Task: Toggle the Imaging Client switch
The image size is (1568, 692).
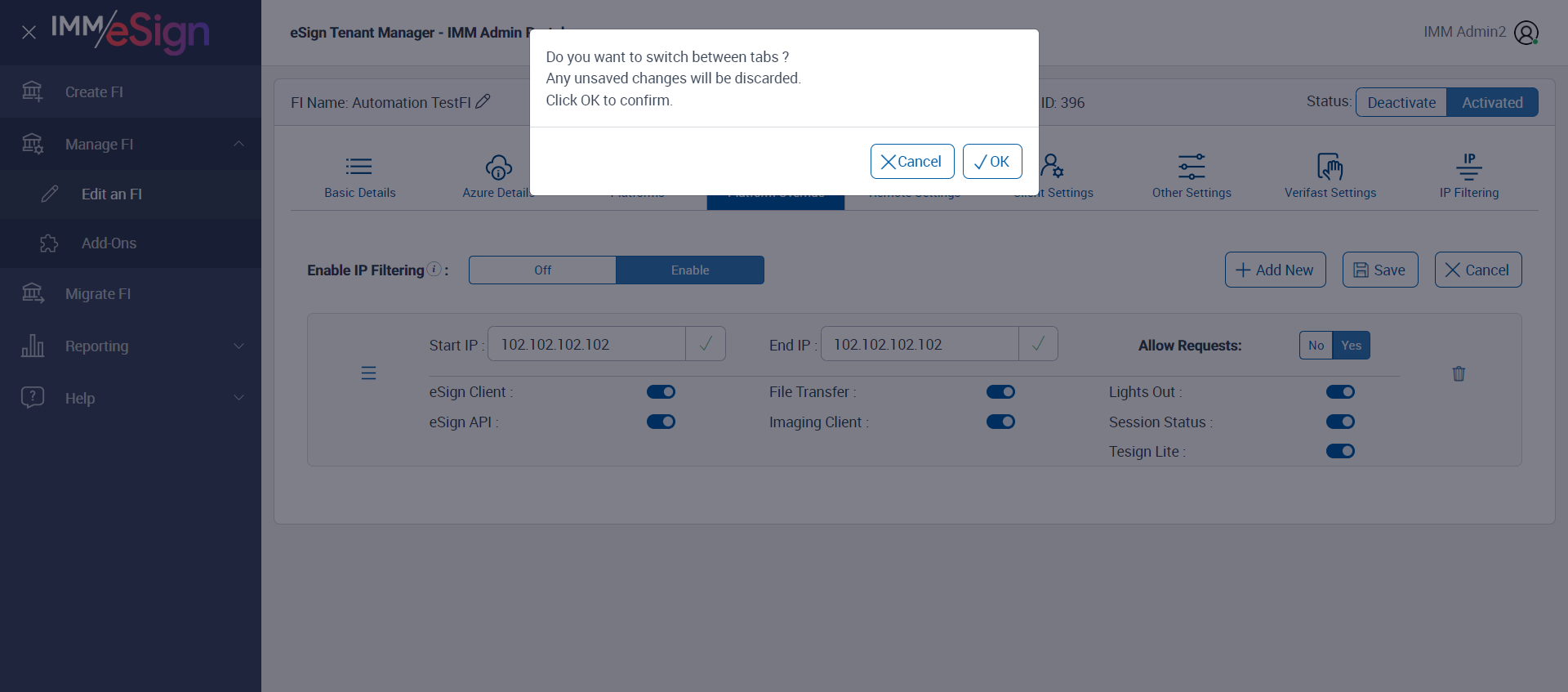Action: click(x=1000, y=422)
